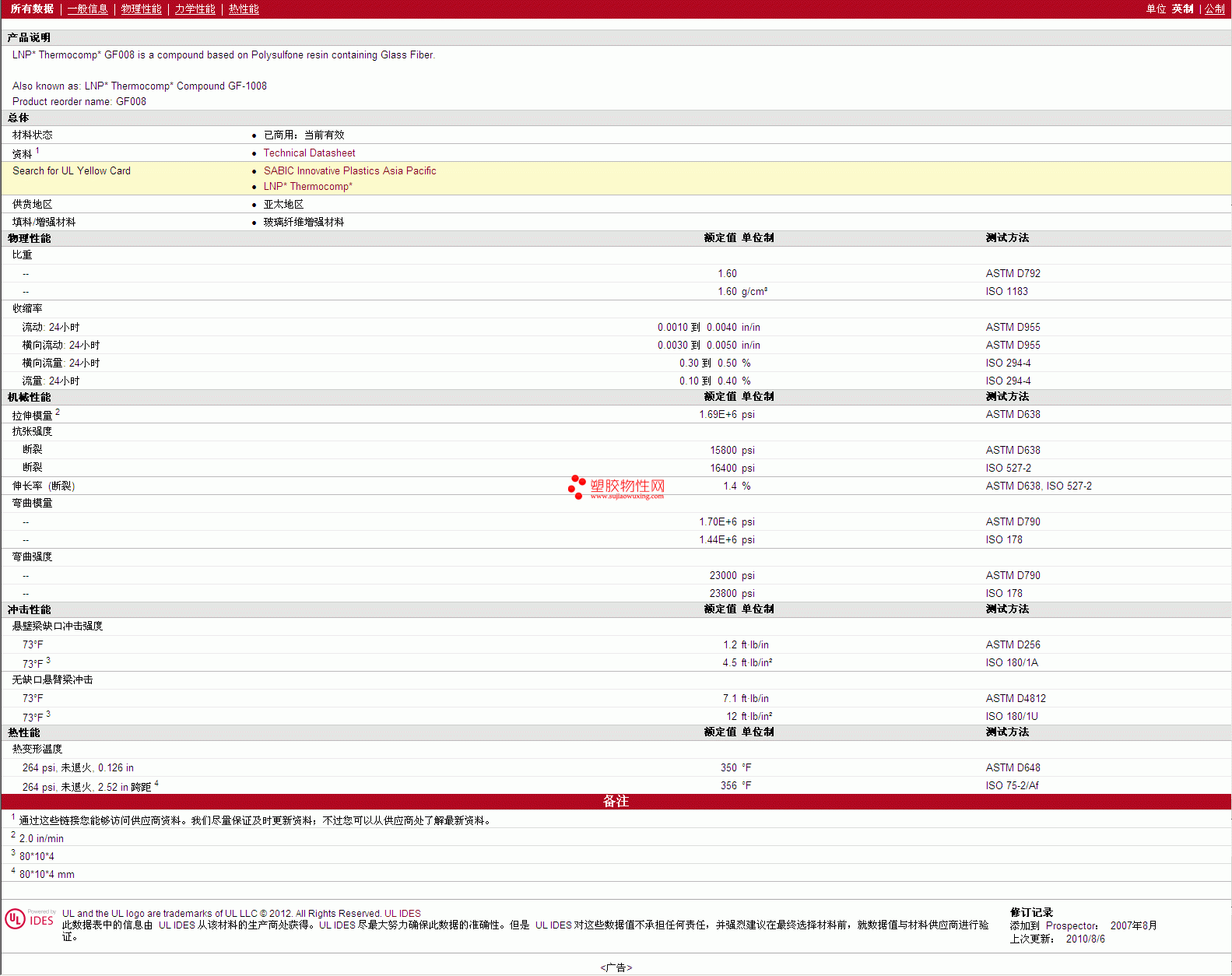
Task: Click the 材料状态 row label
Action: point(33,135)
